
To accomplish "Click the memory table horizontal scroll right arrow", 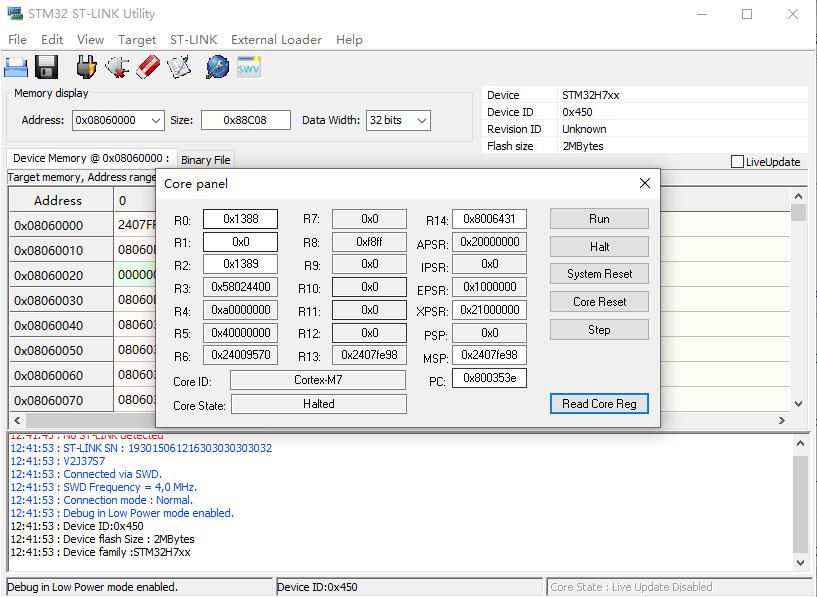I will [782, 420].
